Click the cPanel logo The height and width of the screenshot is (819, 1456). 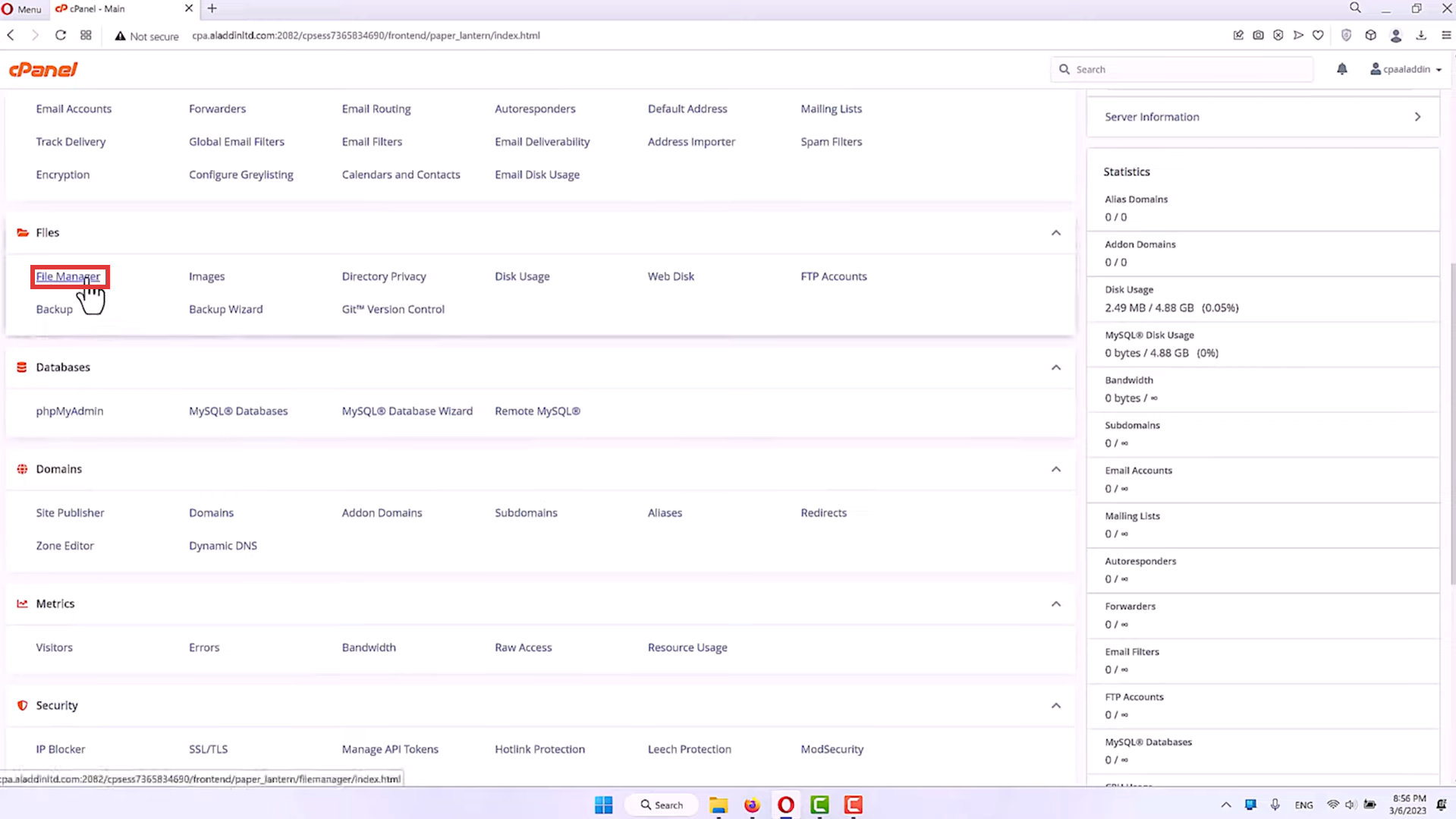pyautogui.click(x=43, y=70)
